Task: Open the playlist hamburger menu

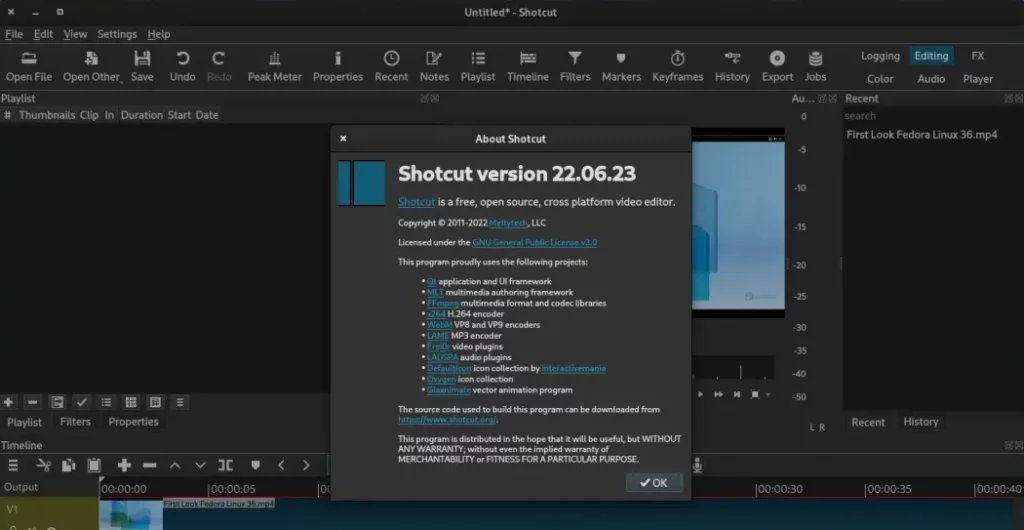Action: pyautogui.click(x=180, y=402)
